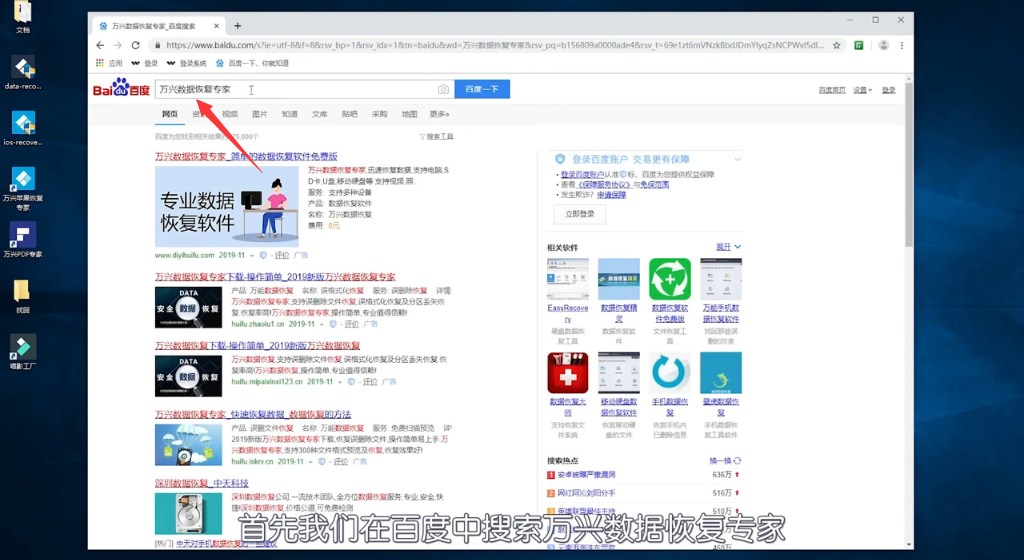Open first result 万兴数据恢复专家 免费版
Screen dimensions: 1024x560
point(246,157)
